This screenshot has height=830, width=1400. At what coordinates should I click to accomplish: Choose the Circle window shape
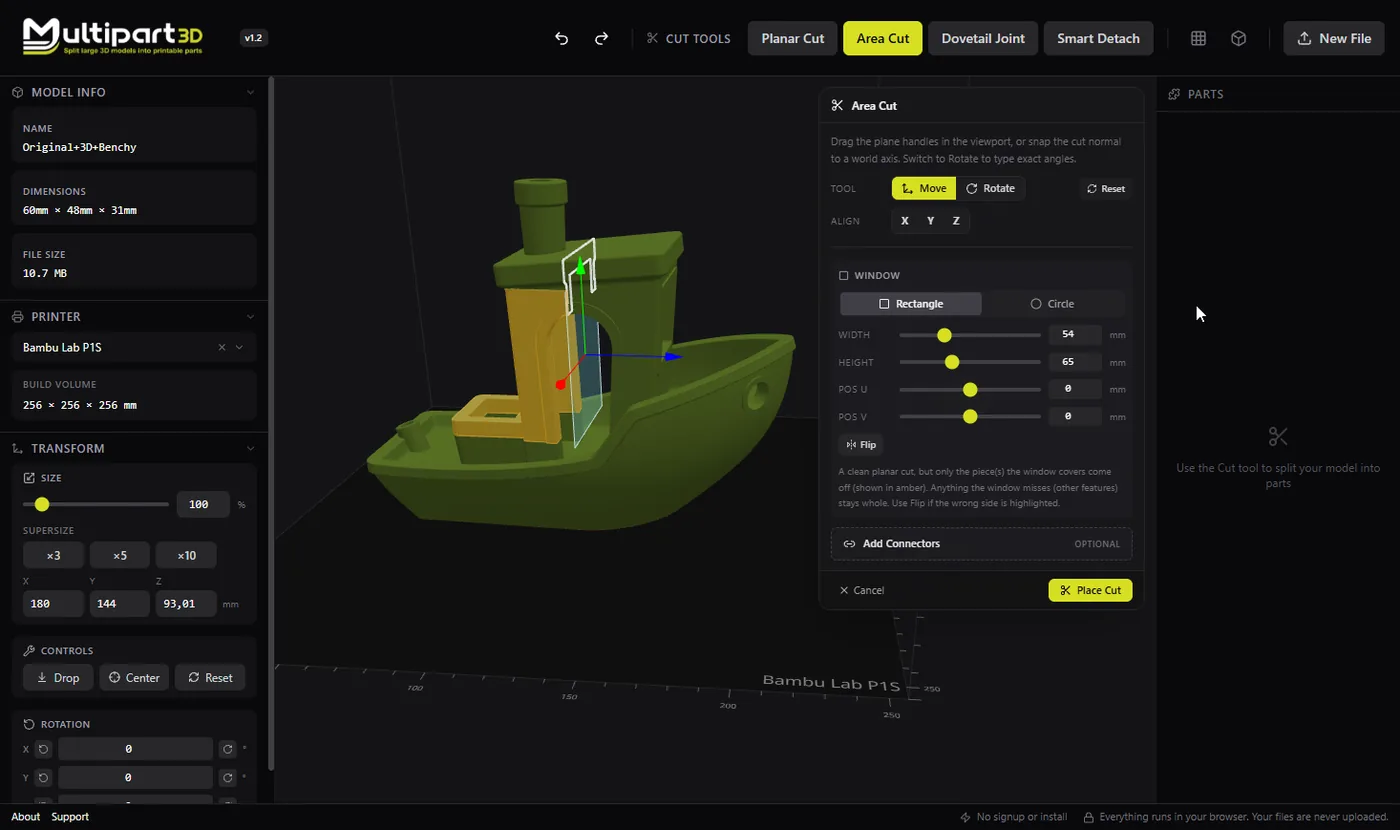[1052, 304]
